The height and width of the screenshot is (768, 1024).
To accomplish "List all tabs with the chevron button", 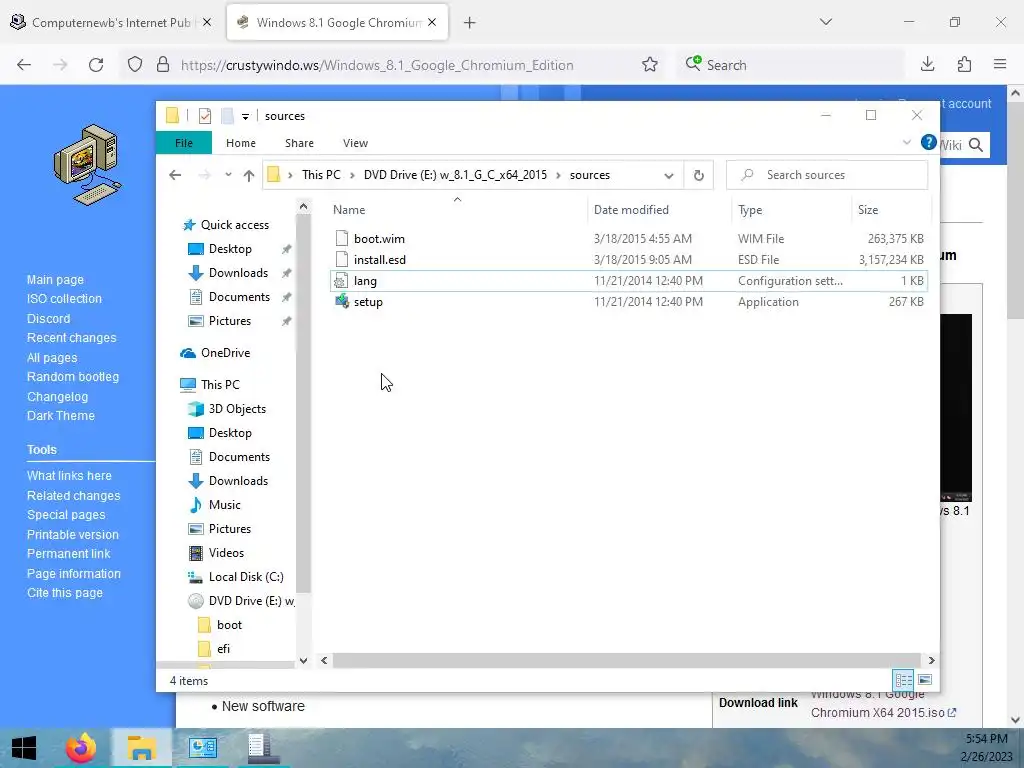I will click(x=825, y=22).
